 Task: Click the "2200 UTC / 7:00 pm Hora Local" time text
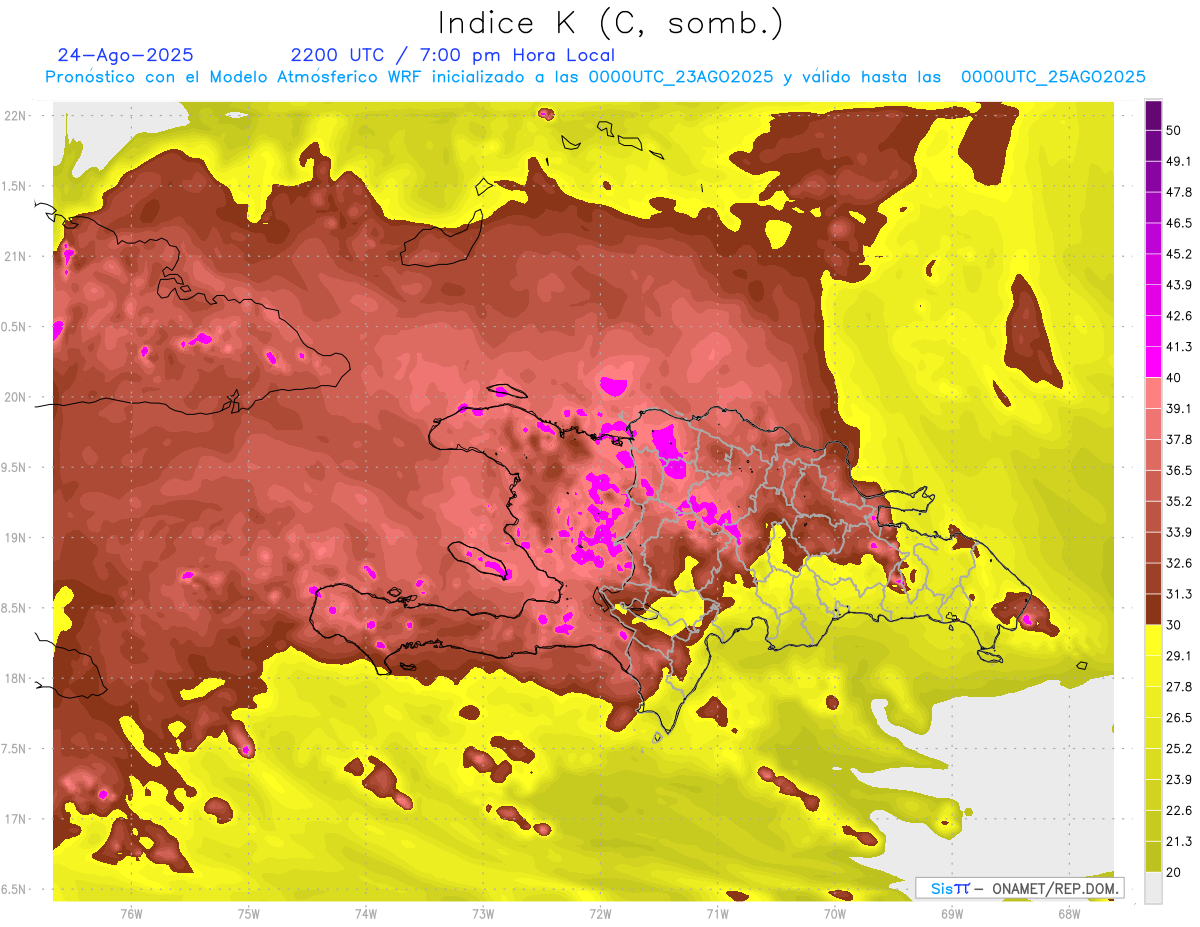tap(452, 55)
